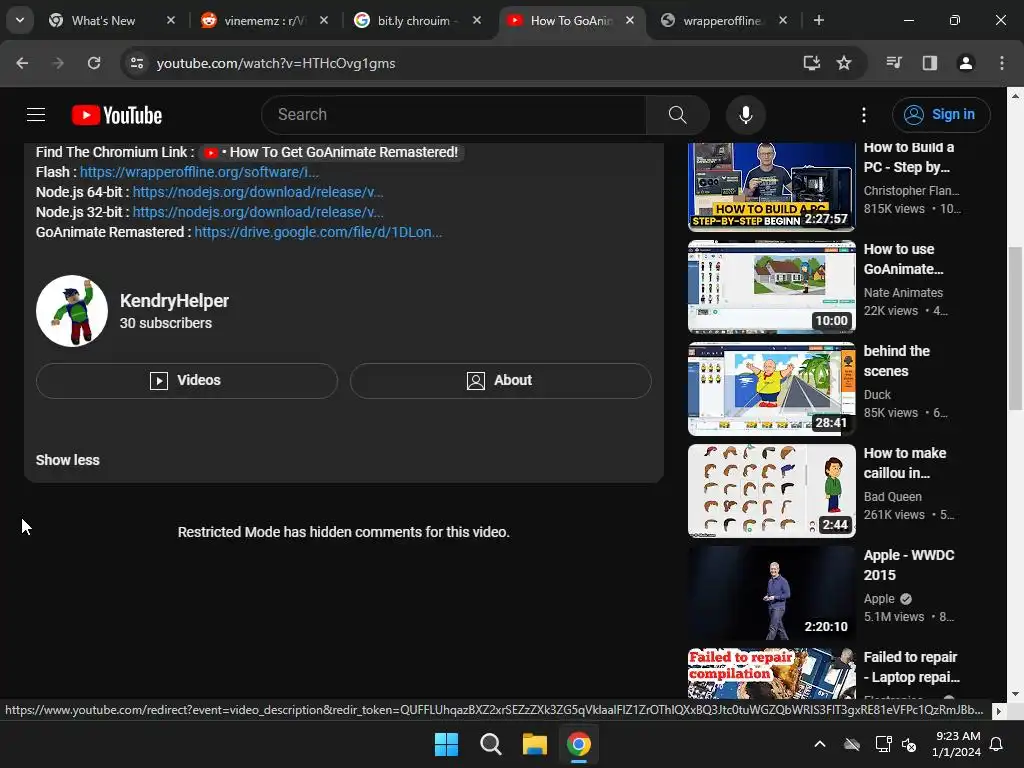Open the Flash wrapperoffline.org link
Viewport: 1024px width, 768px height.
click(x=199, y=172)
